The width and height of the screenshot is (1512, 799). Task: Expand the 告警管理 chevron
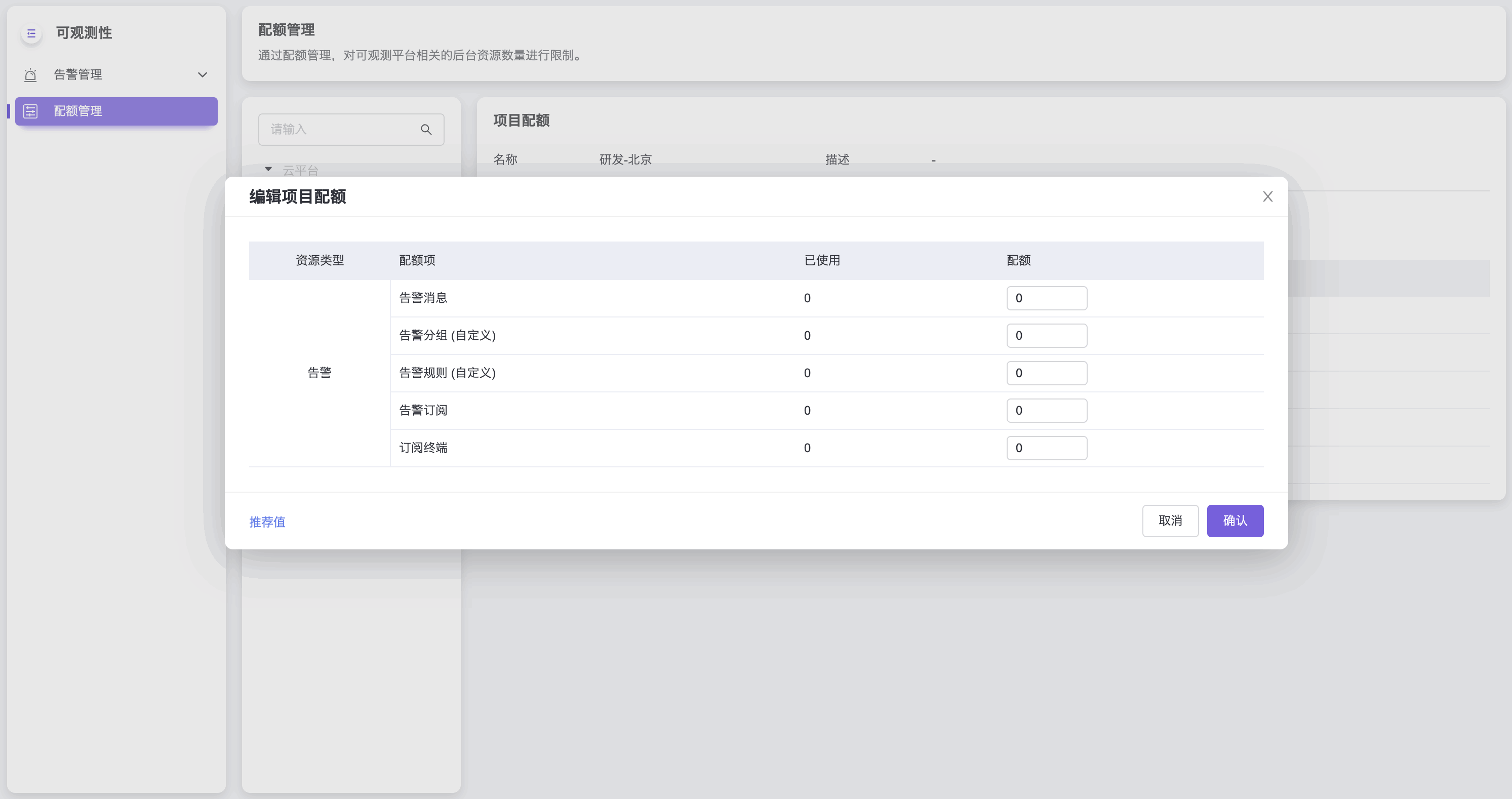[203, 74]
